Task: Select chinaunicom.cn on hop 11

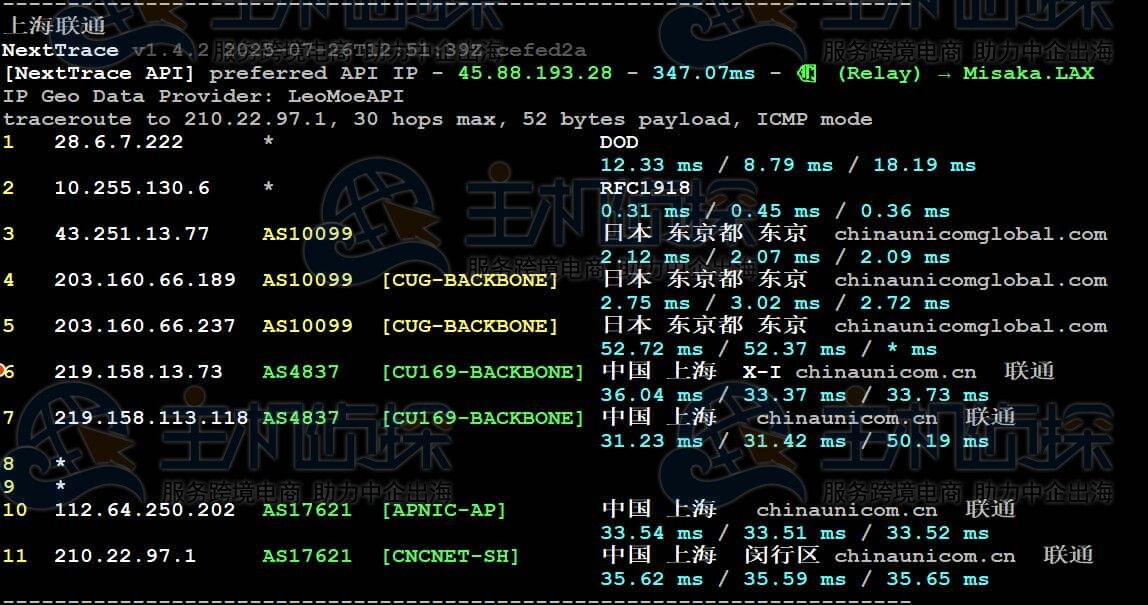Action: click(x=925, y=557)
